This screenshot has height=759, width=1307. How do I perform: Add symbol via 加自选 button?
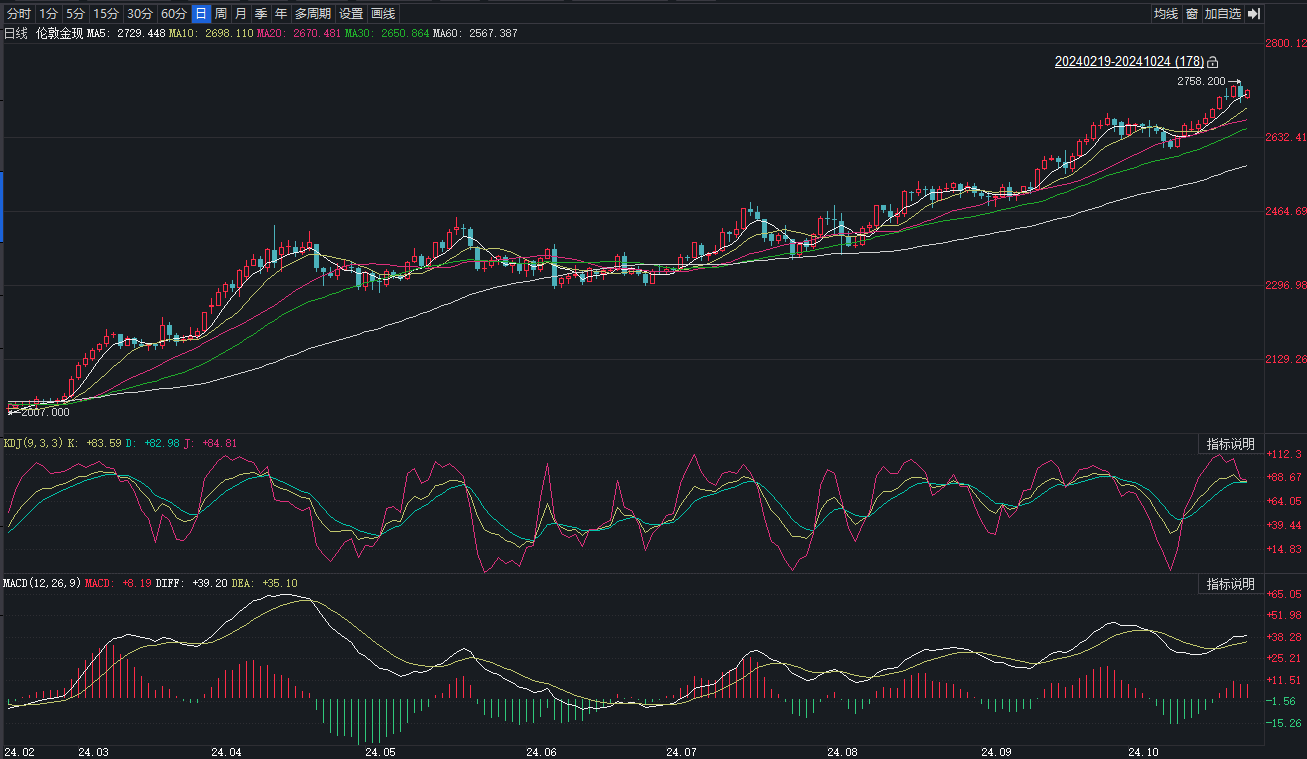click(x=1223, y=14)
